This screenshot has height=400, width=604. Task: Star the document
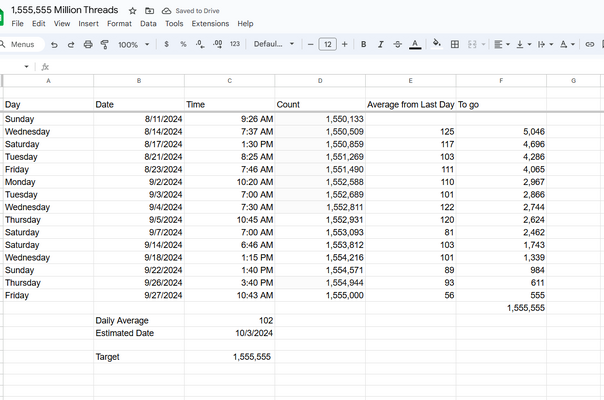point(133,11)
